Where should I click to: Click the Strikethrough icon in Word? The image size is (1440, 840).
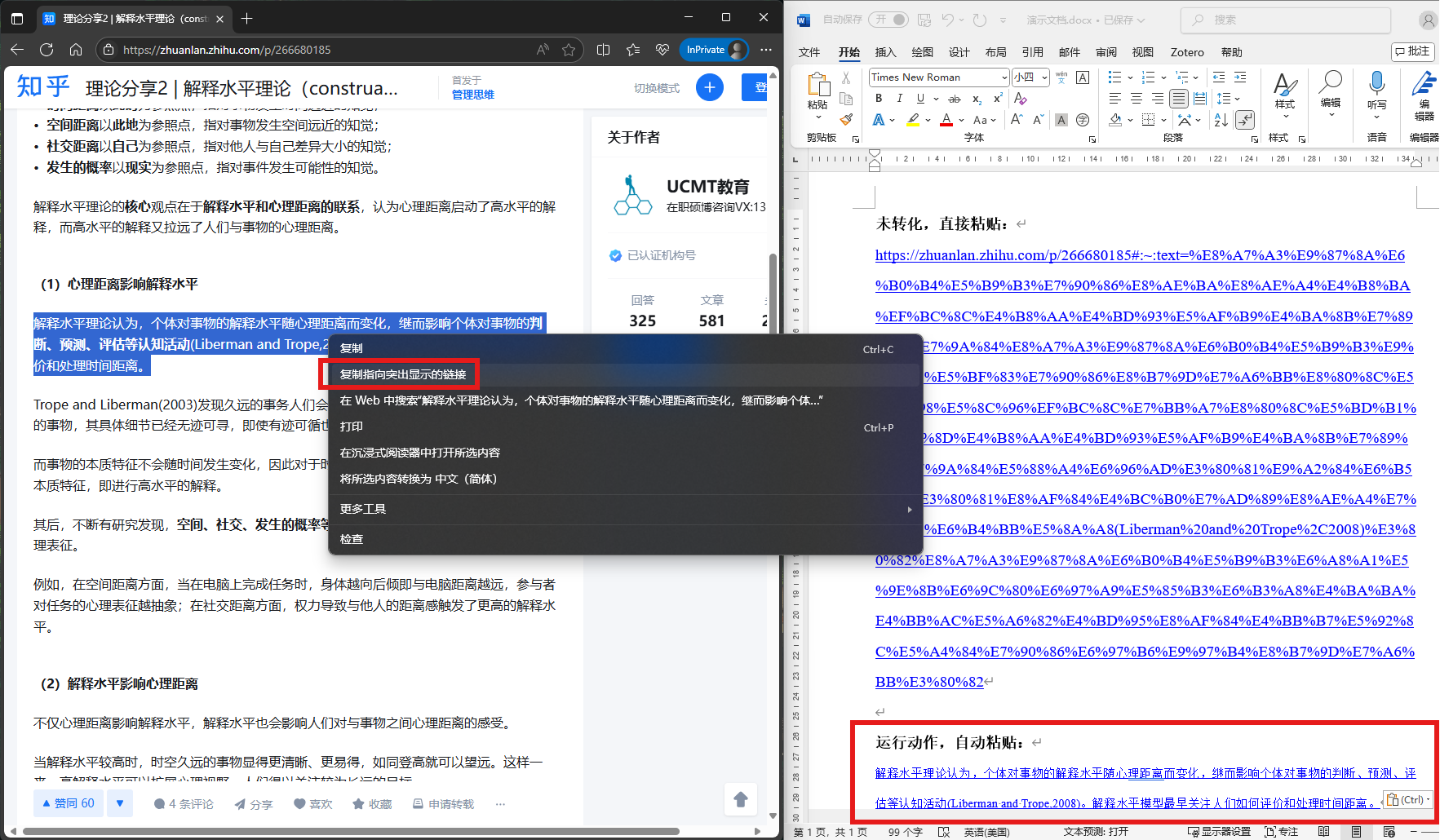point(955,99)
